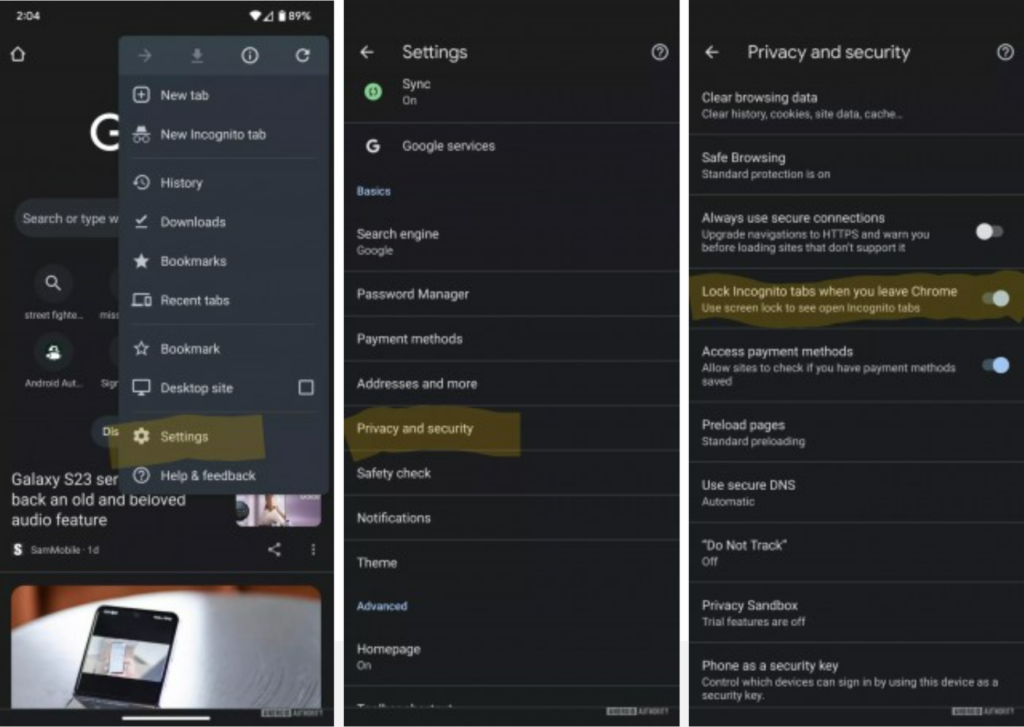1024x727 pixels.
Task: Toggle Always use secure connections switch
Action: pyautogui.click(x=990, y=231)
